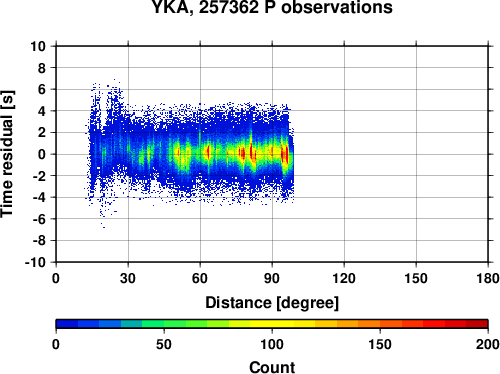Viewport: 500px width, 374px height.
Task: Click the plot title 'YKA, 257362 P observations'
Action: pyautogui.click(x=272, y=7)
